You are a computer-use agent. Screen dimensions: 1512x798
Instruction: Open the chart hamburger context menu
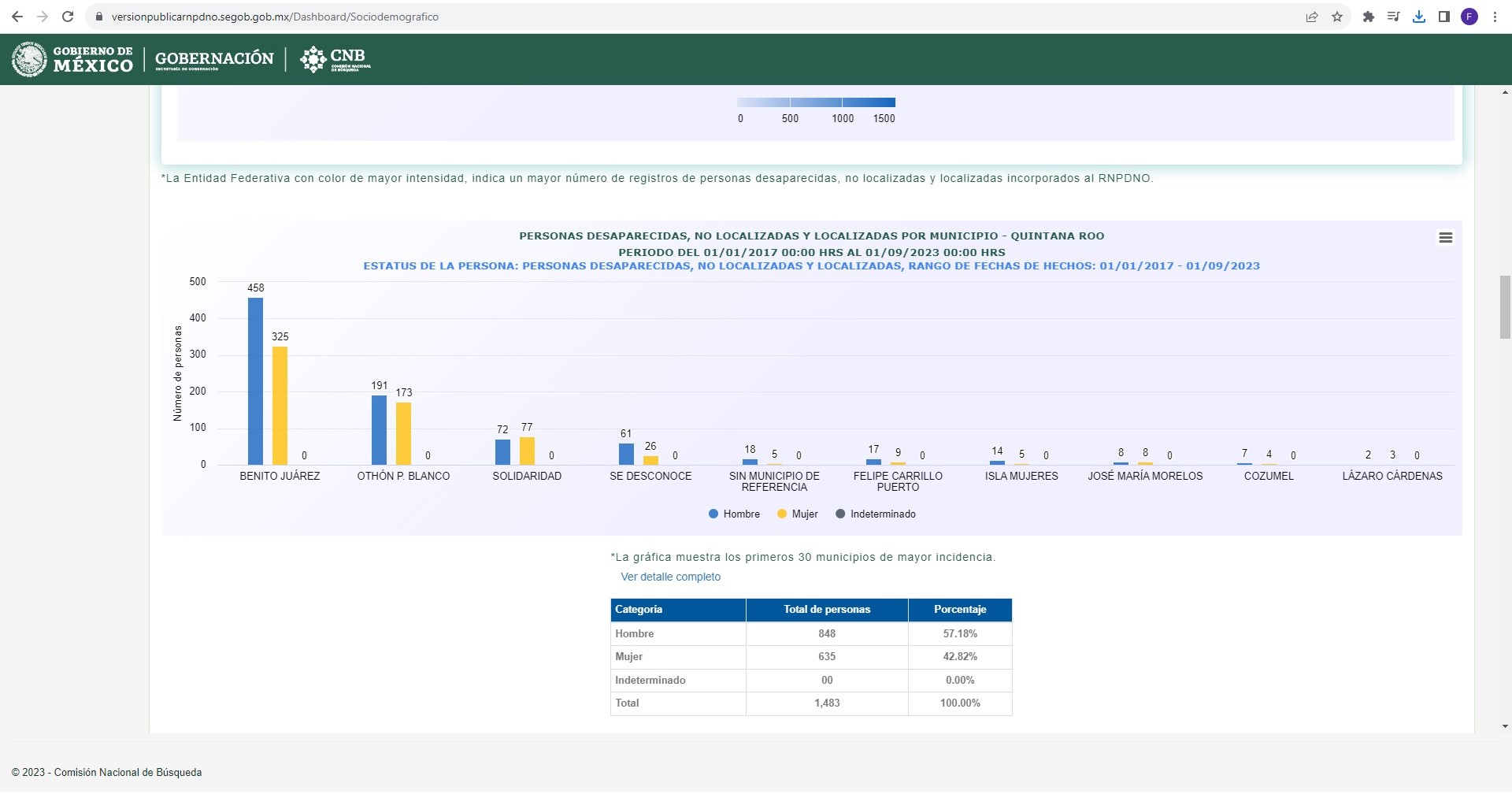pyautogui.click(x=1445, y=238)
